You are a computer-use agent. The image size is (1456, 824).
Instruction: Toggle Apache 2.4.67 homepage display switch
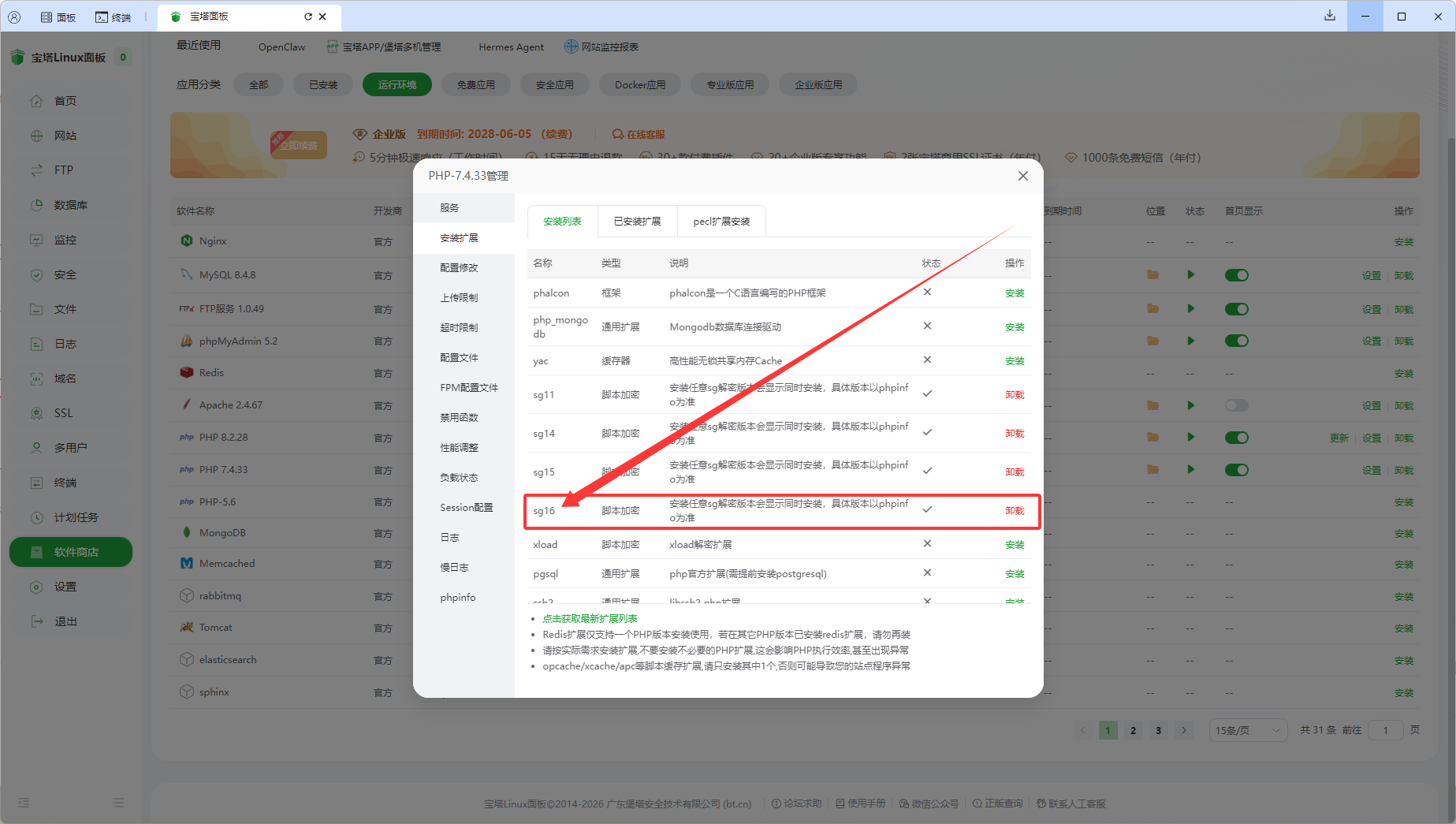tap(1236, 405)
